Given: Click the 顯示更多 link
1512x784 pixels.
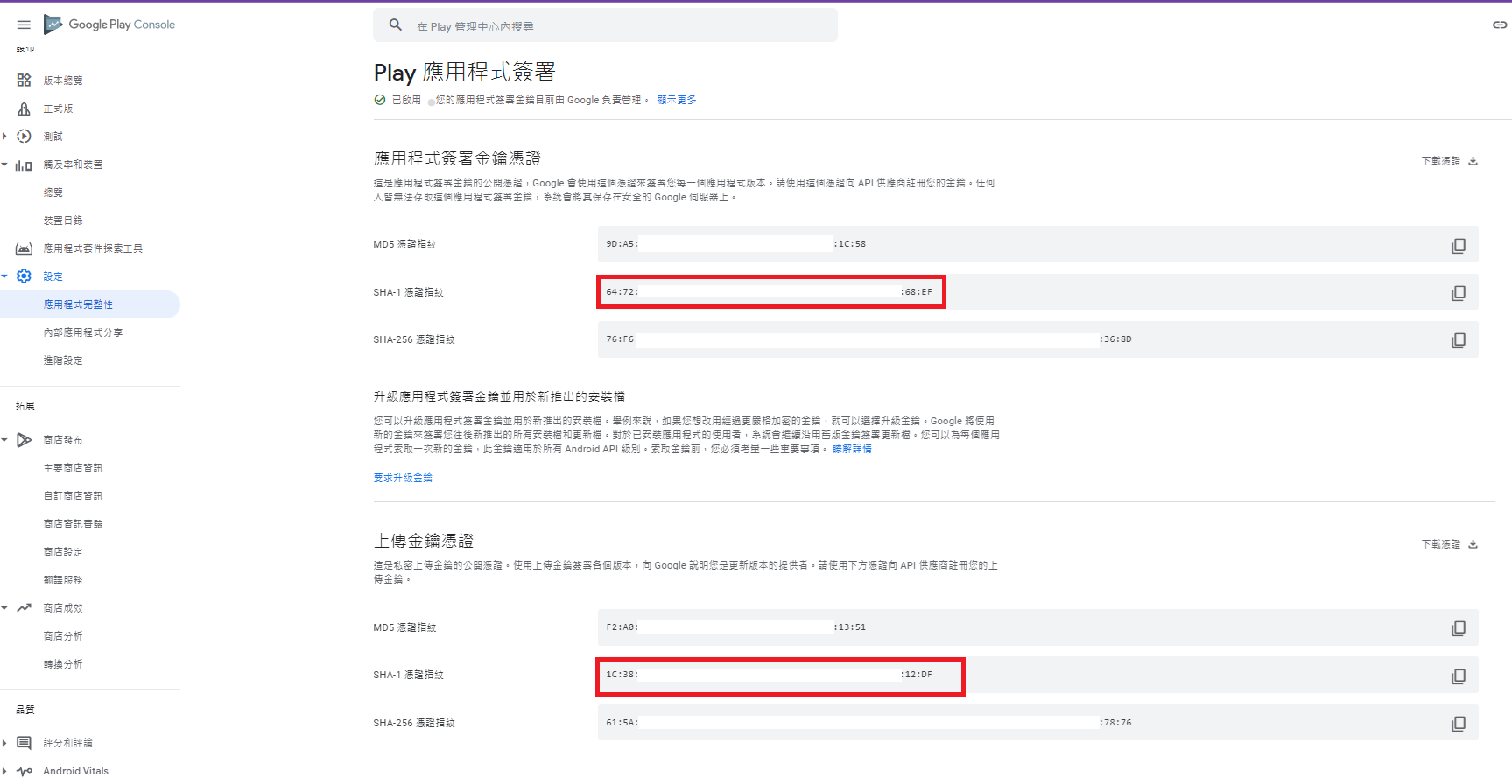Looking at the screenshot, I should [677, 100].
